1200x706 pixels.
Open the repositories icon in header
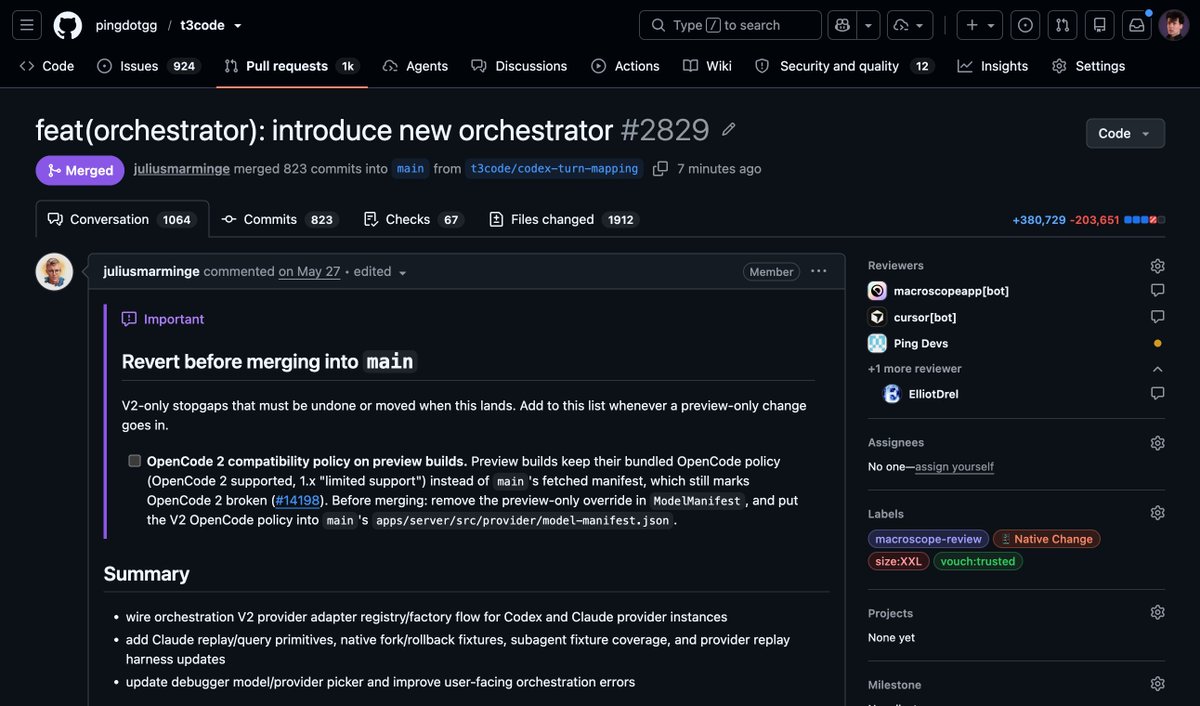point(1100,25)
